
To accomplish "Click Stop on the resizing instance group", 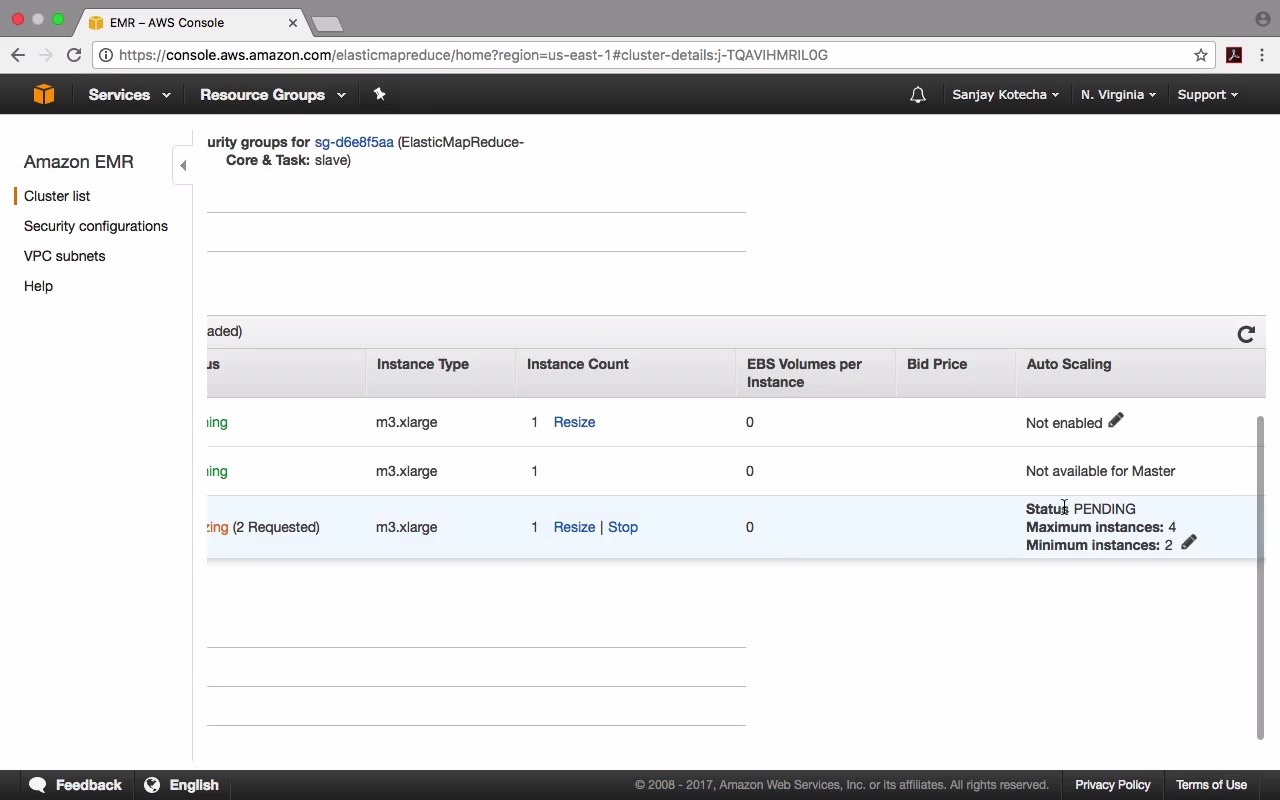I will pos(623,527).
